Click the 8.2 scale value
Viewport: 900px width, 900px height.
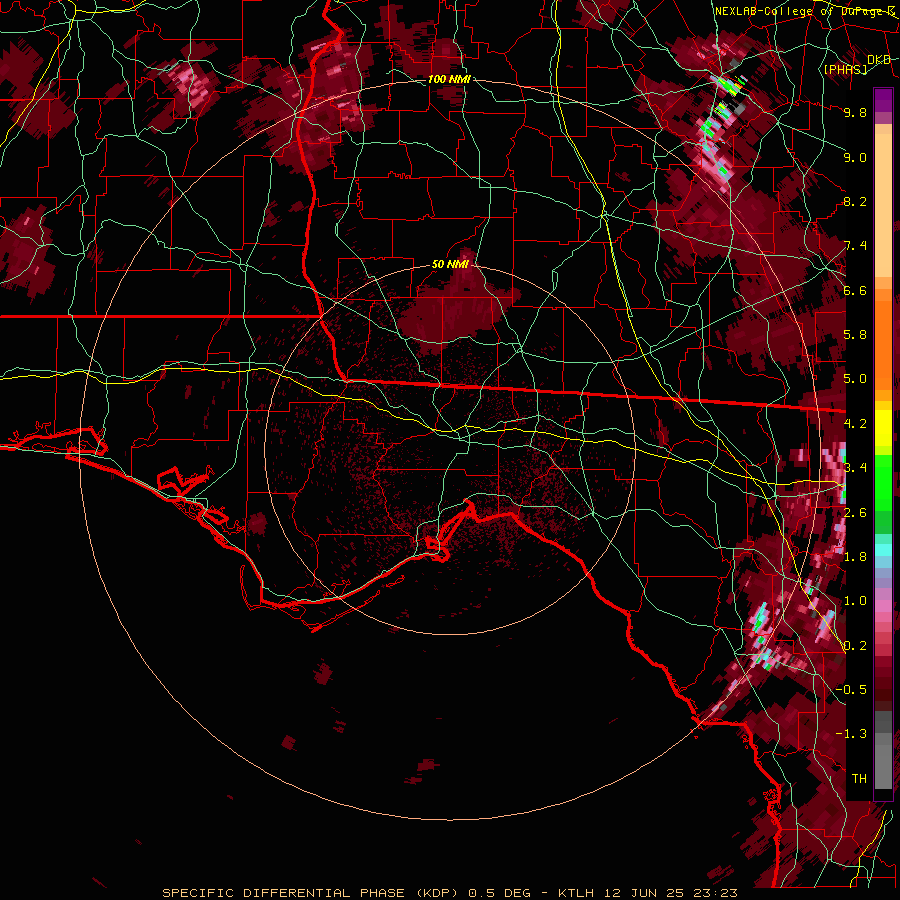tap(855, 201)
